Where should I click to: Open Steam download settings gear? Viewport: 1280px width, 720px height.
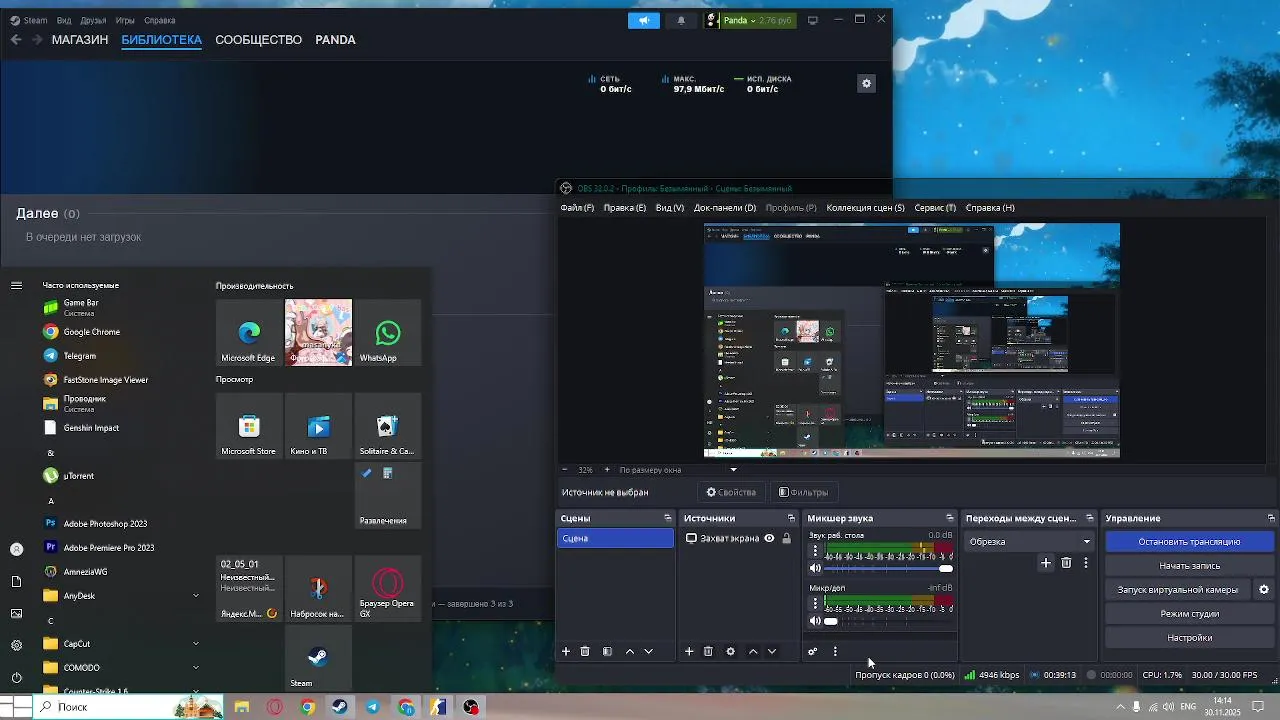pyautogui.click(x=867, y=83)
